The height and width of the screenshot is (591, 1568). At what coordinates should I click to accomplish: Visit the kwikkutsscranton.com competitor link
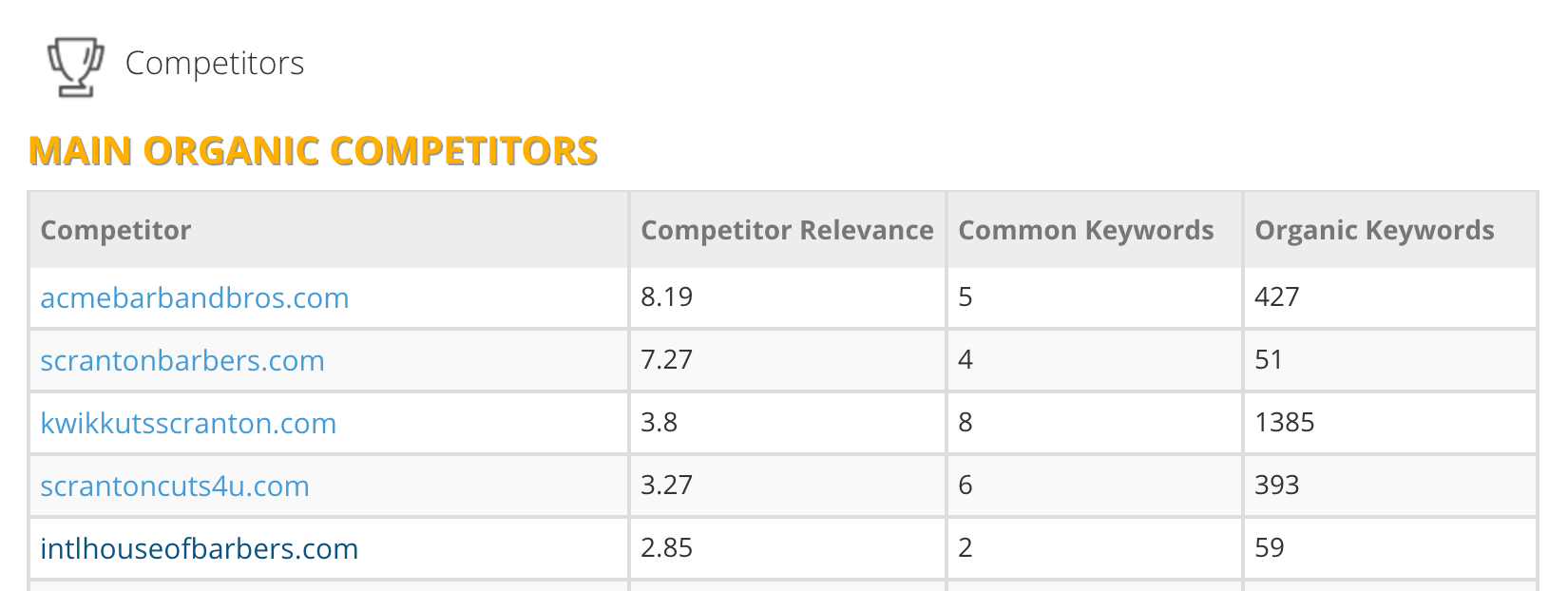[x=188, y=424]
